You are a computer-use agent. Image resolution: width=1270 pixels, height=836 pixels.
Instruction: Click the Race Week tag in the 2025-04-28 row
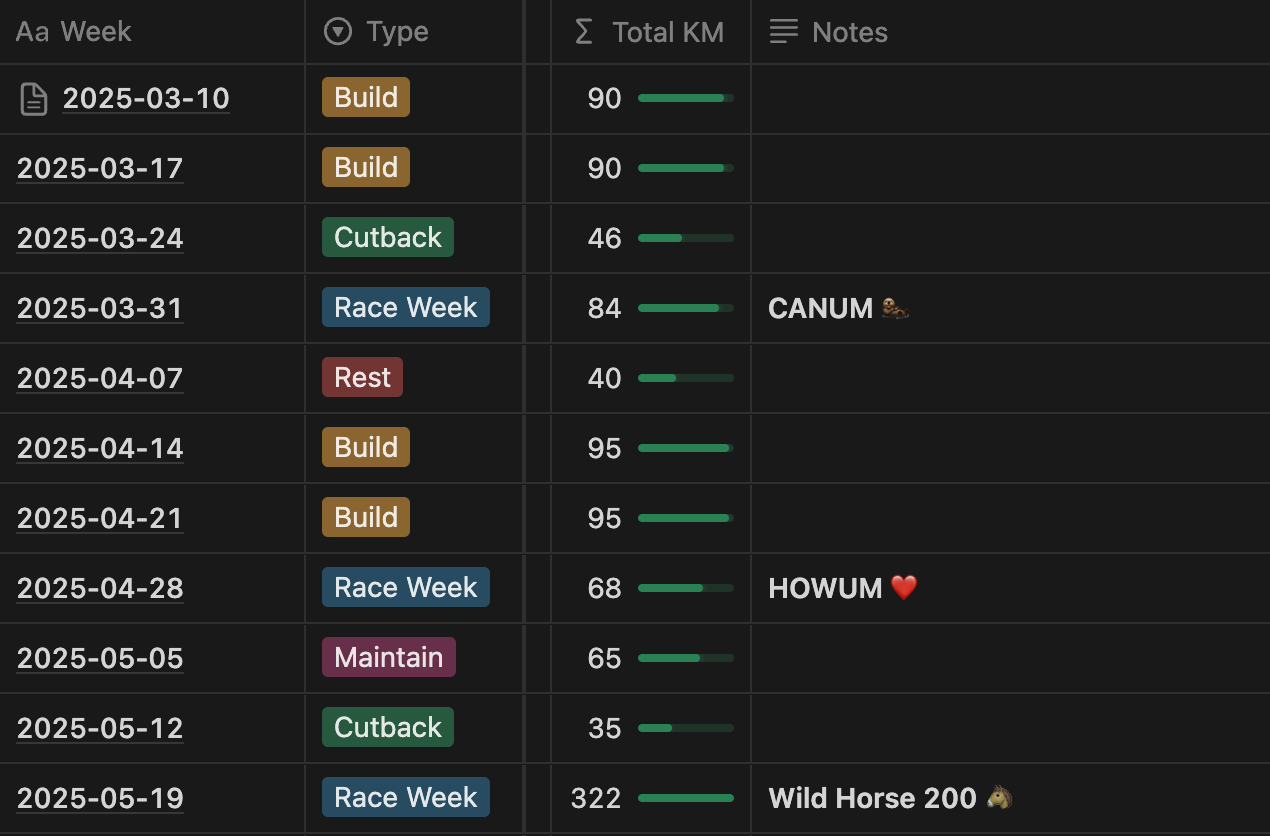(x=406, y=587)
